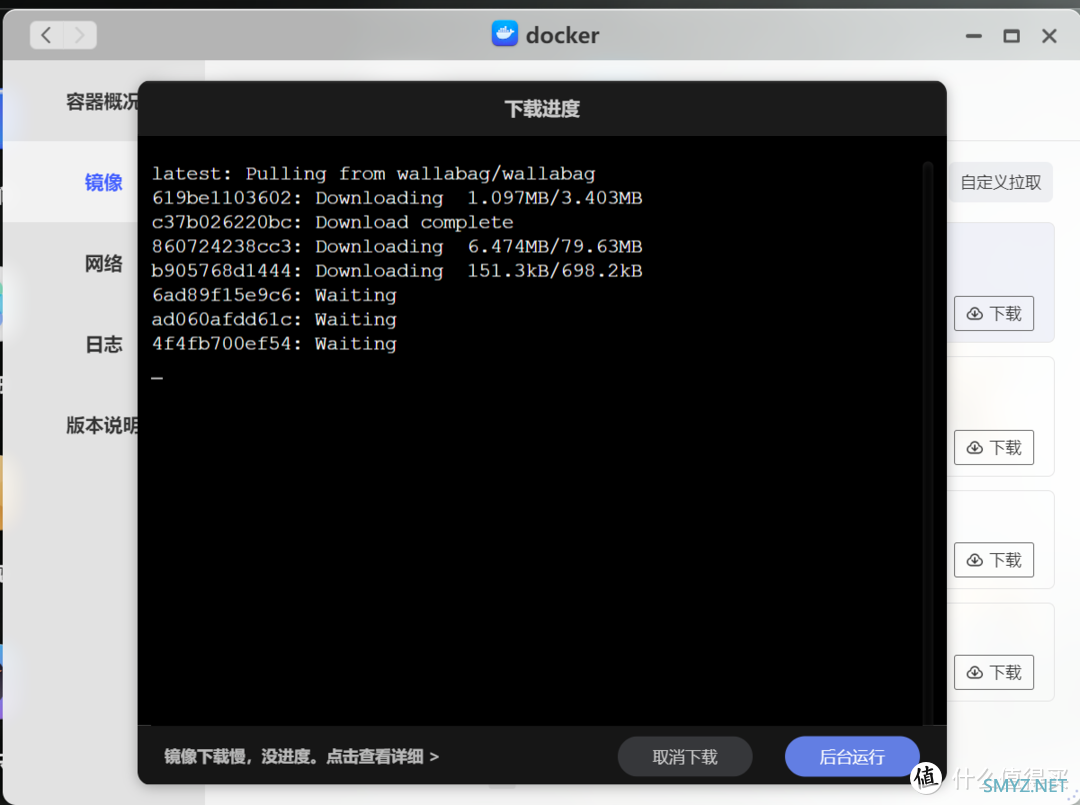Click the '4f4fb700ef54: Waiting' line
The width and height of the screenshot is (1080, 805).
click(274, 344)
